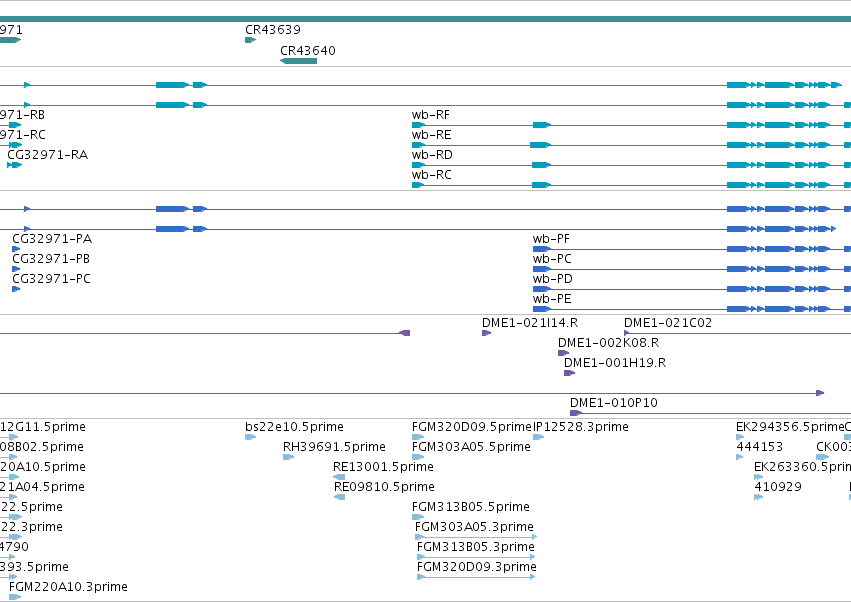Screen dimensions: 851x602
Task: Select the wb-RE transcript label
Action: [431, 135]
